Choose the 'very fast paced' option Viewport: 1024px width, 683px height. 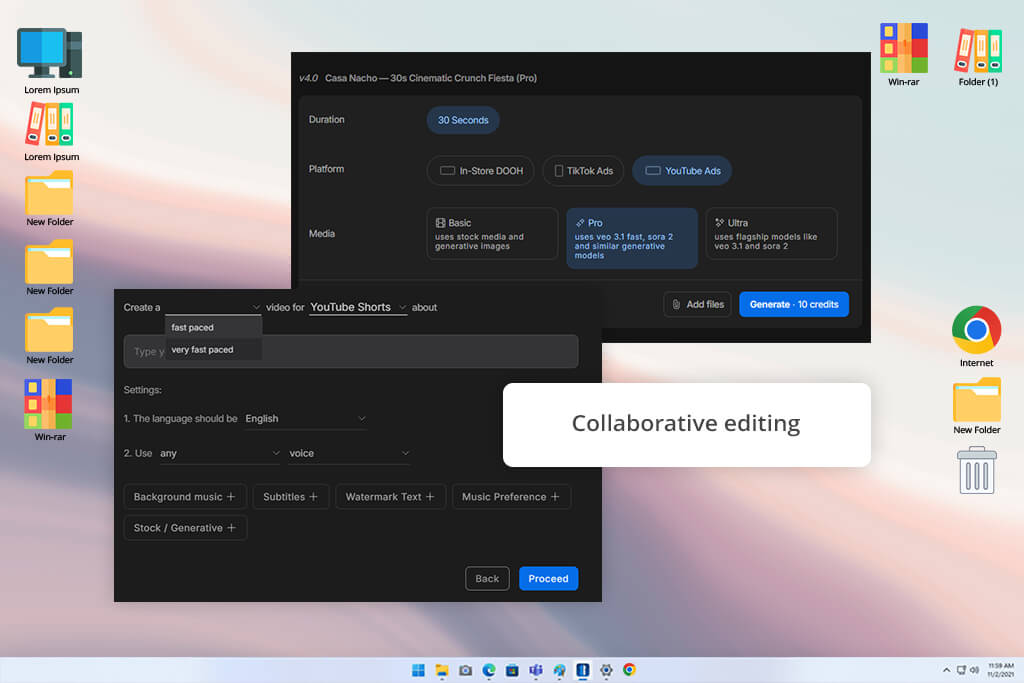tap(213, 349)
